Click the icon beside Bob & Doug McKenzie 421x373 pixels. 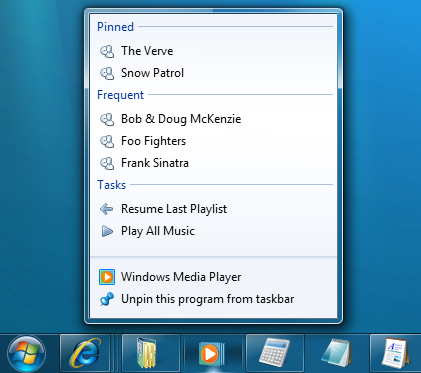tap(107, 119)
